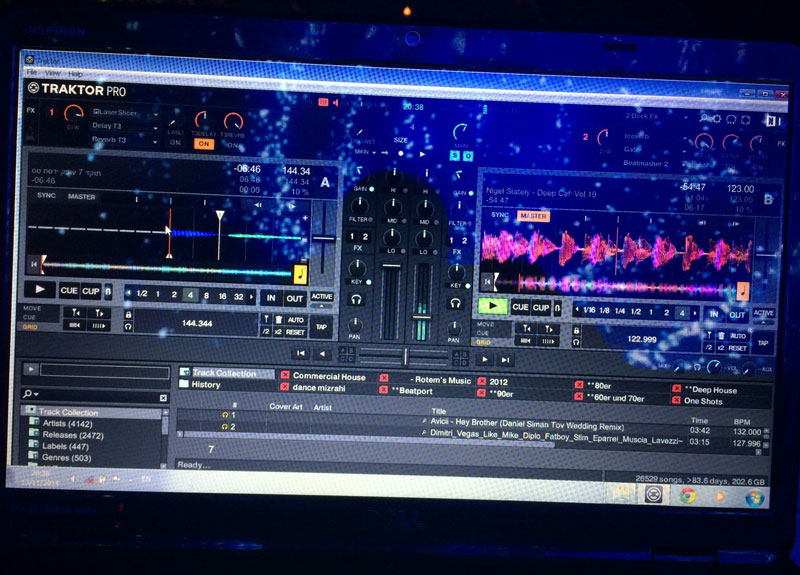Viewport: 800px width, 575px height.
Task: Click the TAP button on Deck A
Action: (321, 326)
